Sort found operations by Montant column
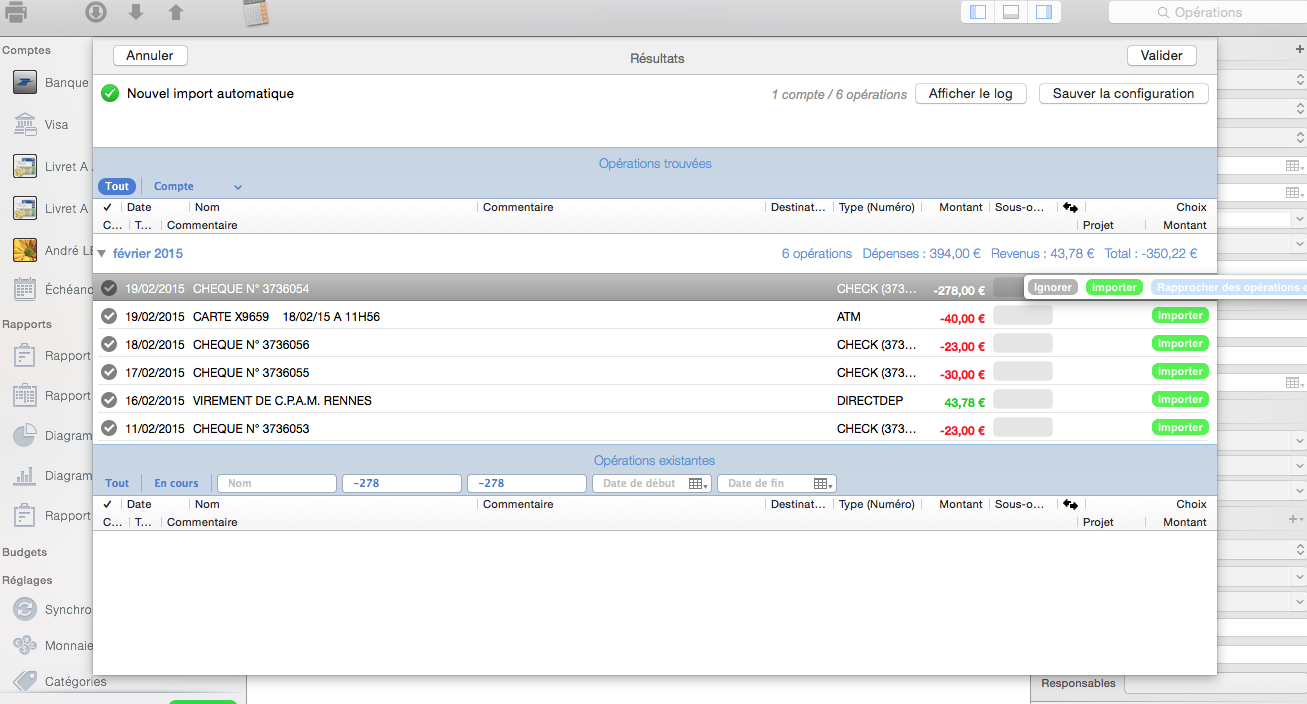Viewport: 1307px width, 704px height. tap(961, 207)
